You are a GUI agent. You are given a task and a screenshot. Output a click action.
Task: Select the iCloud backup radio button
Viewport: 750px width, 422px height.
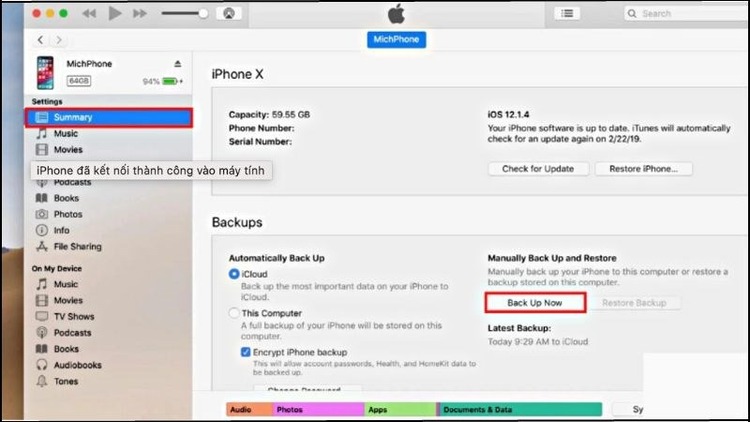(234, 274)
